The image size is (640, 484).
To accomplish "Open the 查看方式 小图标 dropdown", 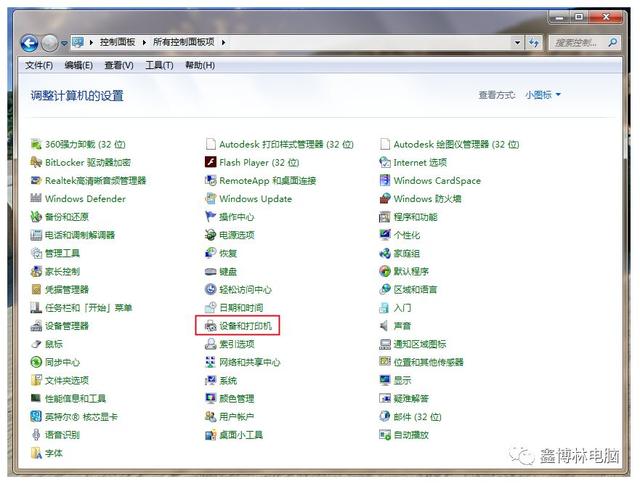I will point(543,95).
